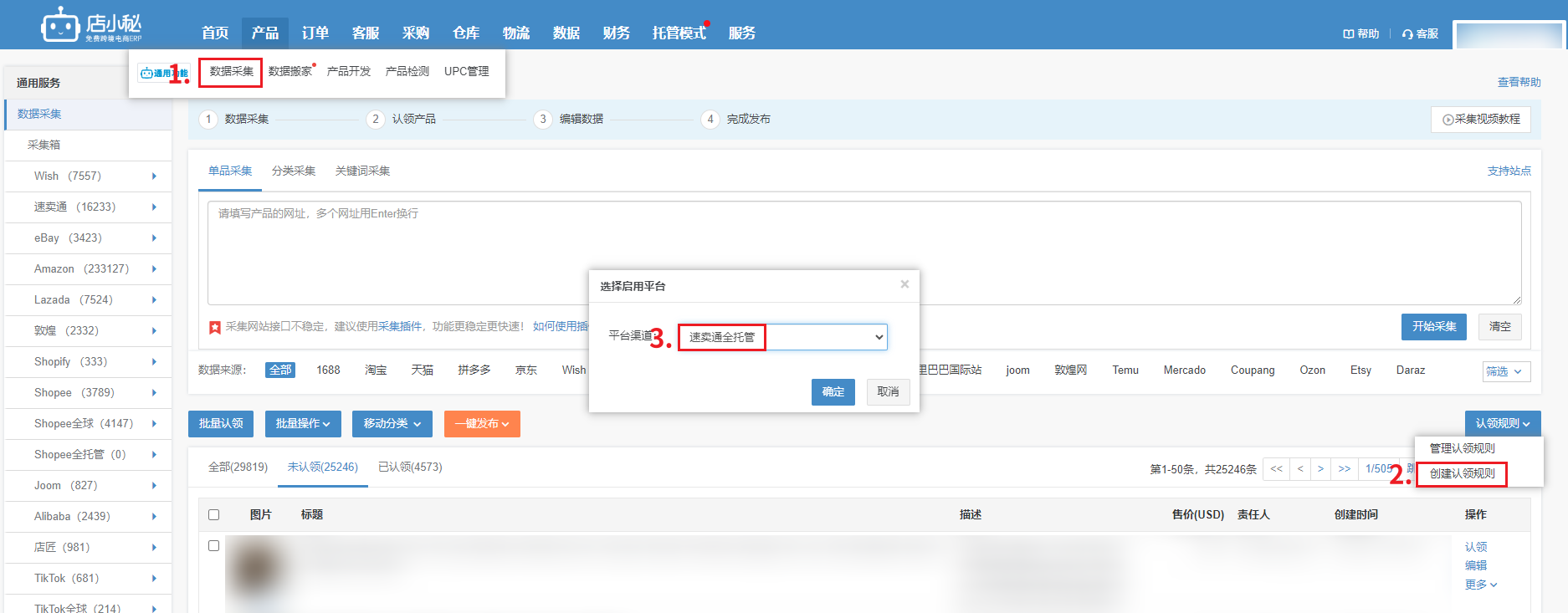Screen dimensions: 1568x613
Task: Tick the select-all checkbox in table header
Action: [214, 515]
